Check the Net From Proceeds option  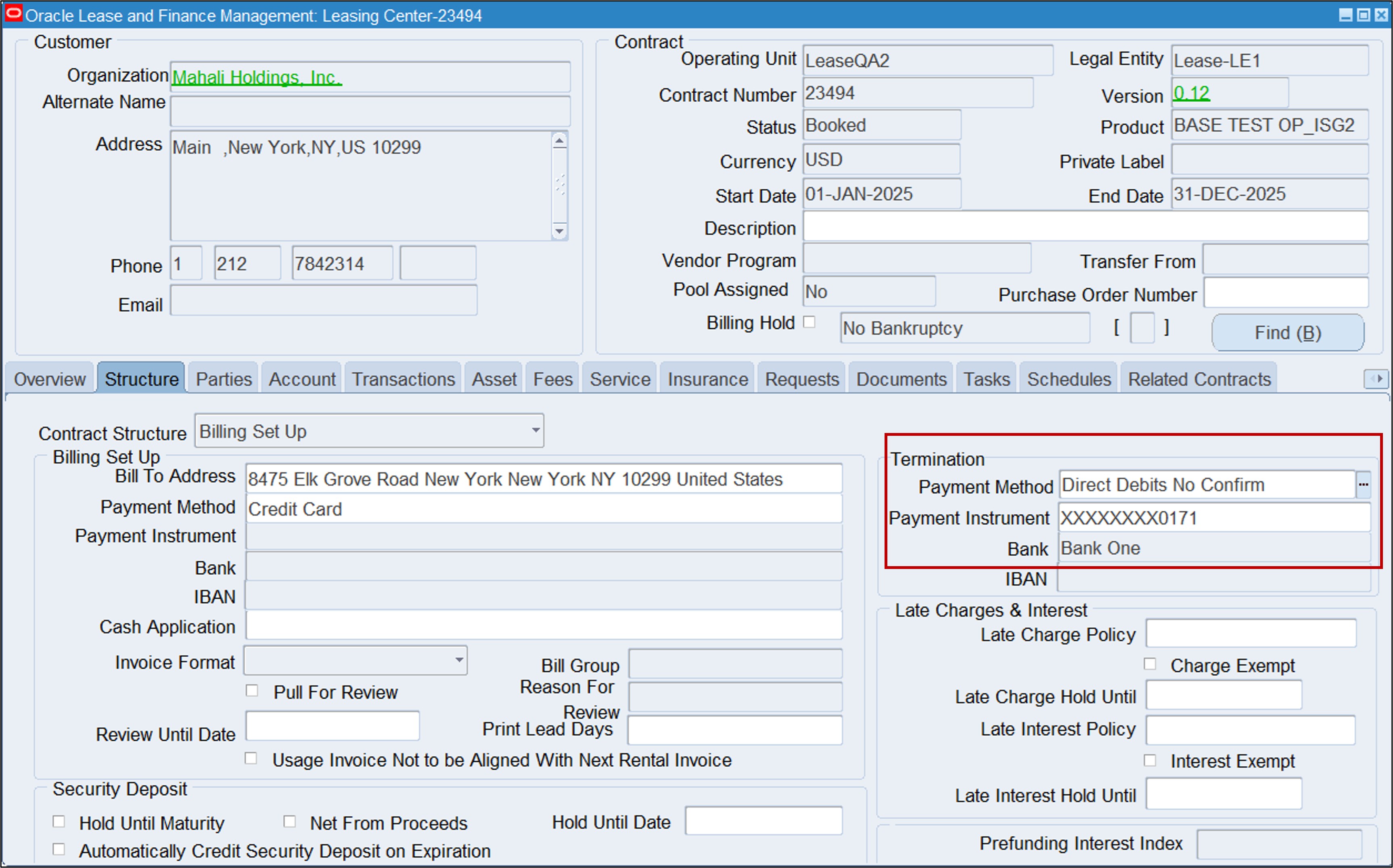pyautogui.click(x=290, y=822)
